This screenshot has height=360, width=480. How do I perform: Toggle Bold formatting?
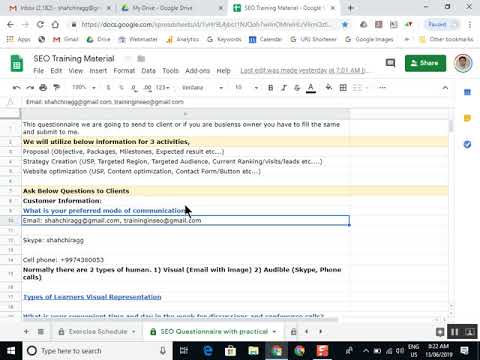point(271,88)
